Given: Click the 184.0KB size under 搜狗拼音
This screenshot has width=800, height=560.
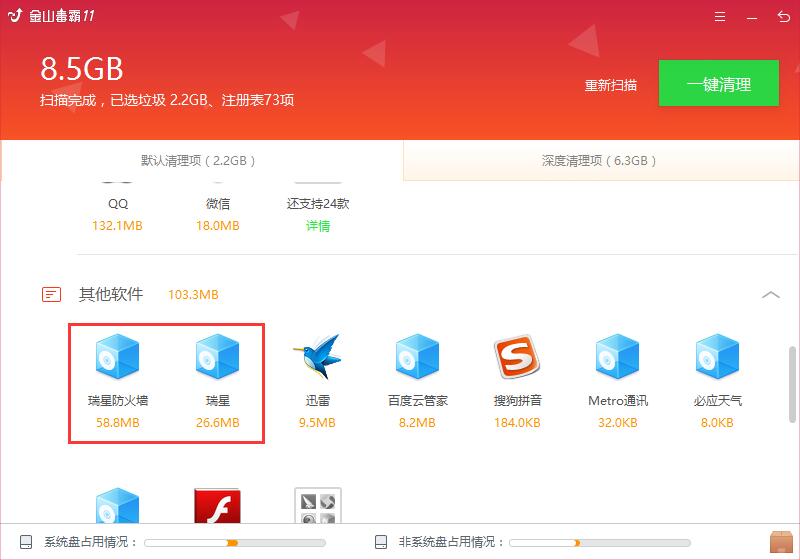Looking at the screenshot, I should click(x=517, y=422).
